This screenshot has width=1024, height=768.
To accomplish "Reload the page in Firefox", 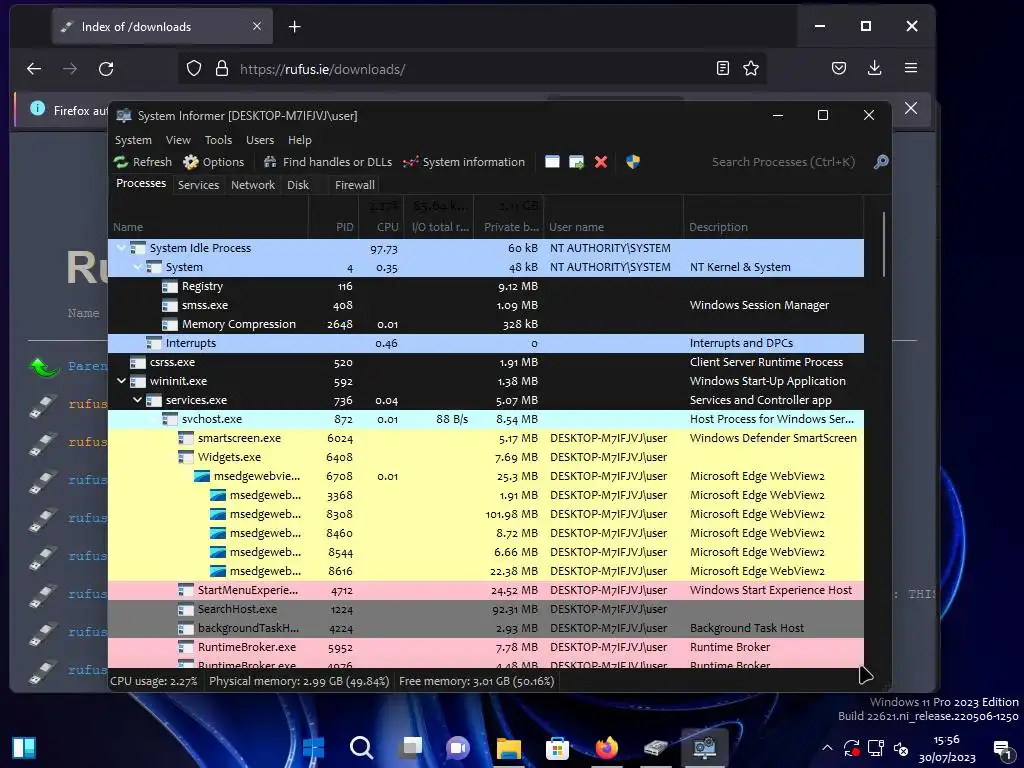I will 106,69.
